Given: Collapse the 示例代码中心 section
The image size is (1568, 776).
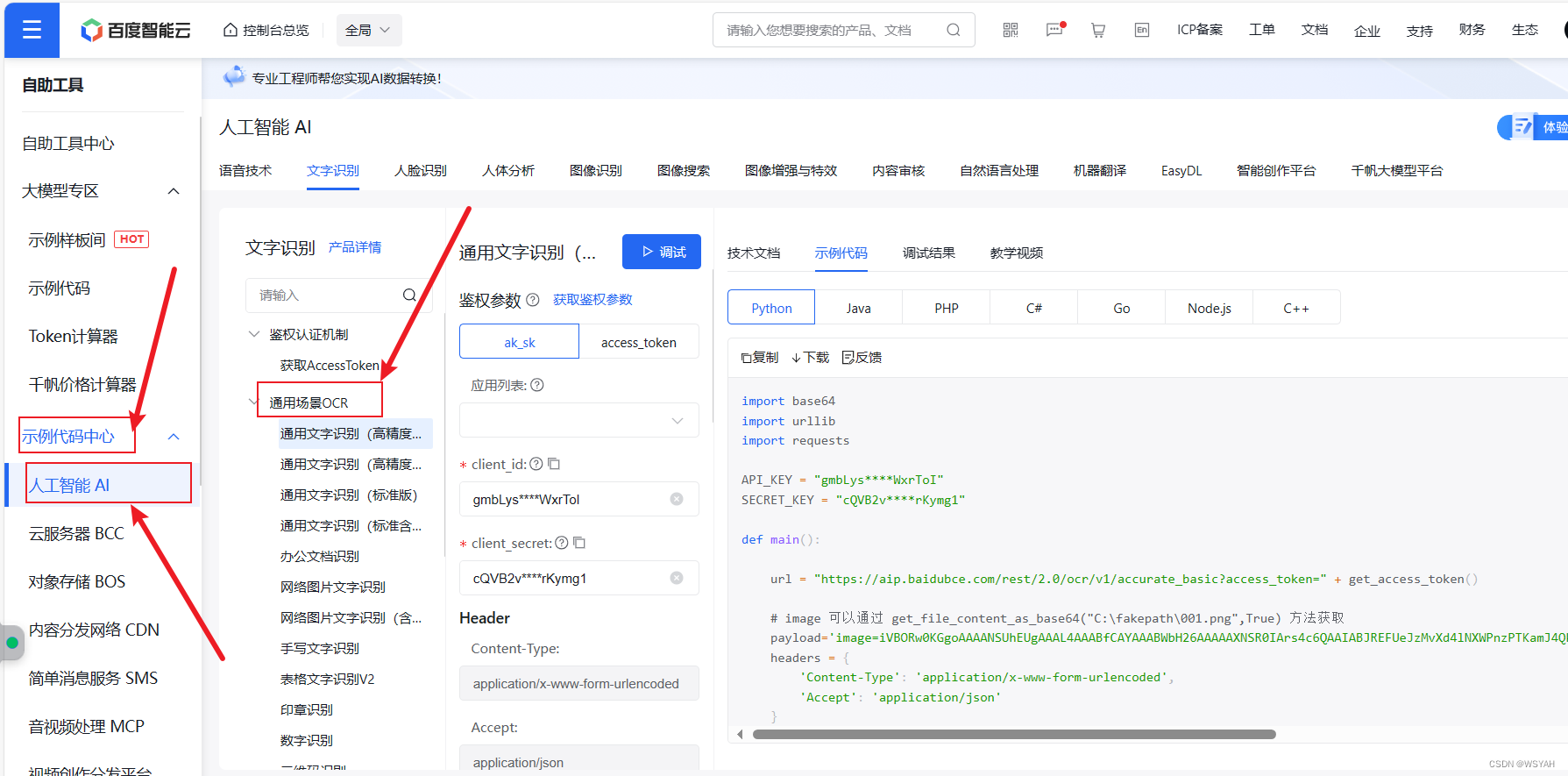Looking at the screenshot, I should [x=174, y=437].
